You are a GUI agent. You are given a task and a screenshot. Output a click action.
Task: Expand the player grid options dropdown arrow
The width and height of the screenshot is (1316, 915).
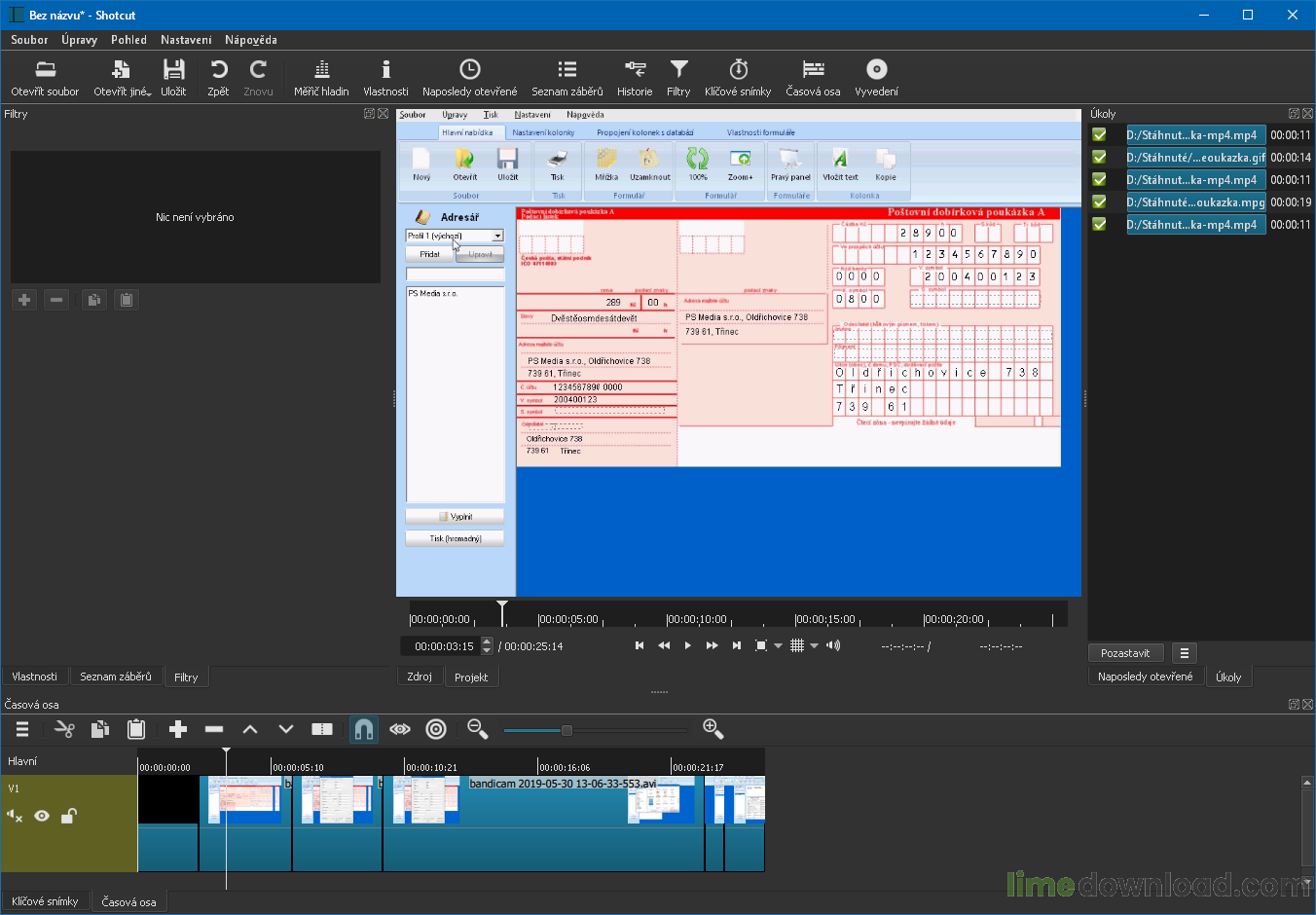click(815, 646)
